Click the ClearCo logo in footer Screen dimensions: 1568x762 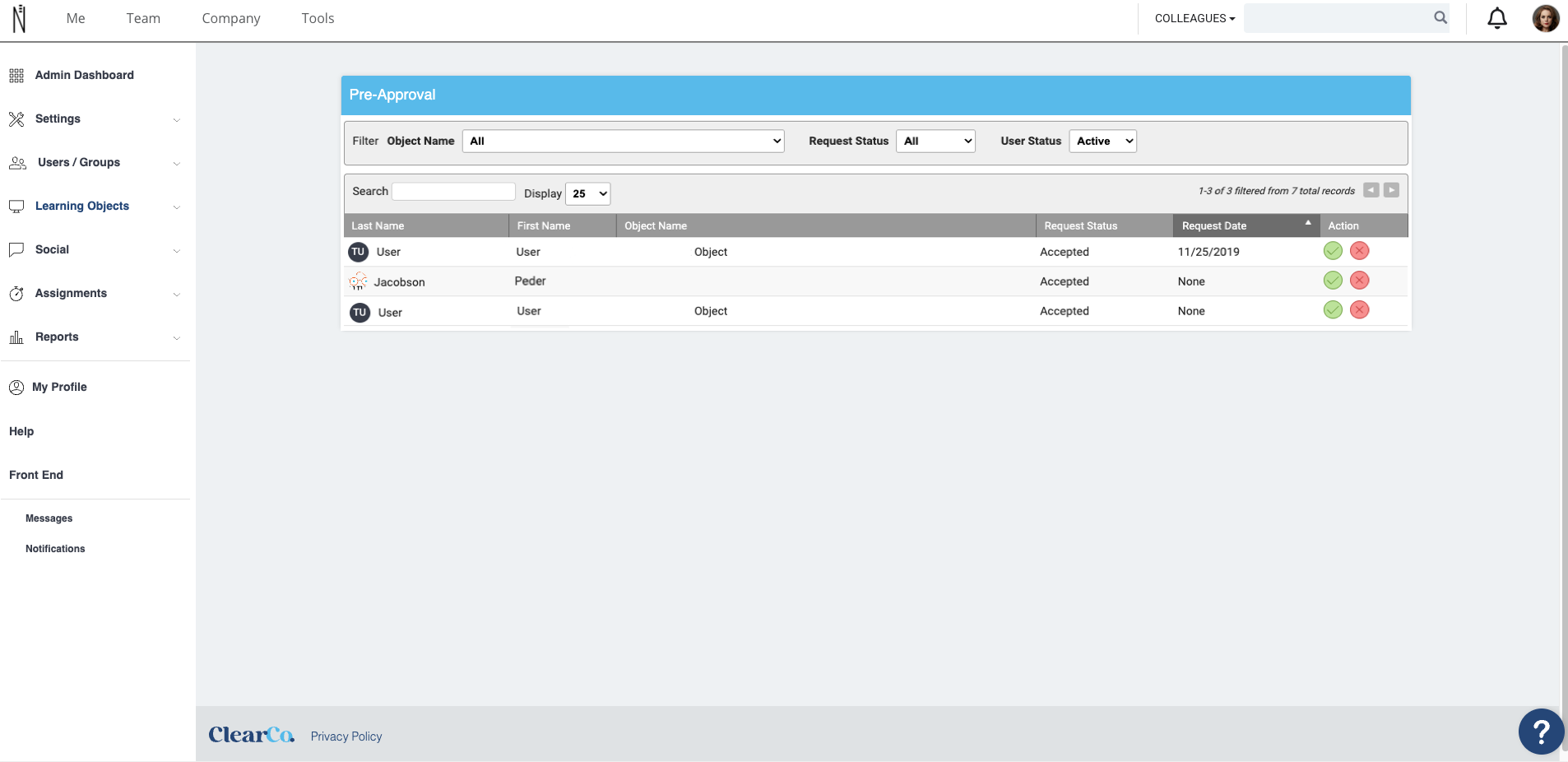251,735
